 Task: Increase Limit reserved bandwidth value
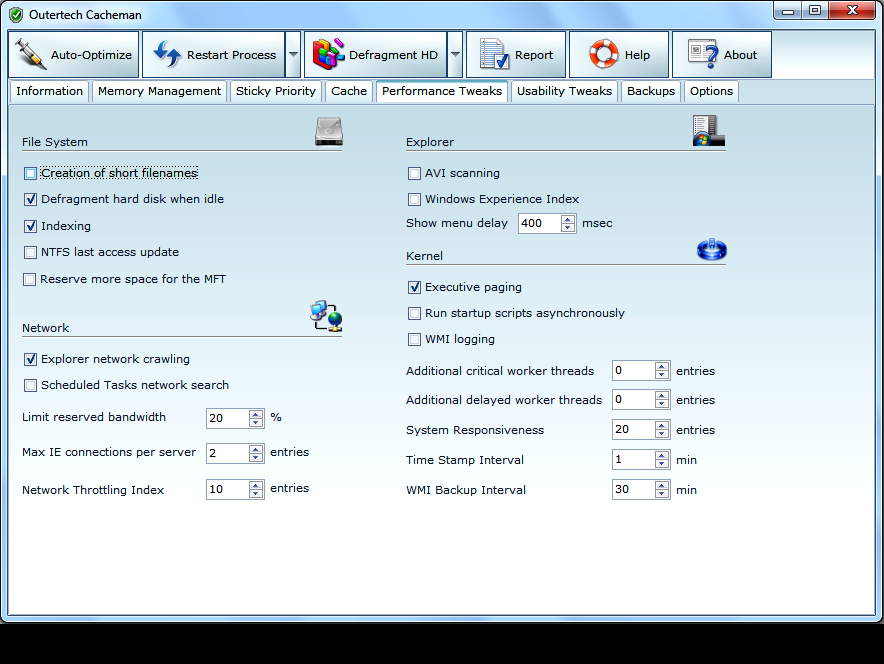[256, 414]
